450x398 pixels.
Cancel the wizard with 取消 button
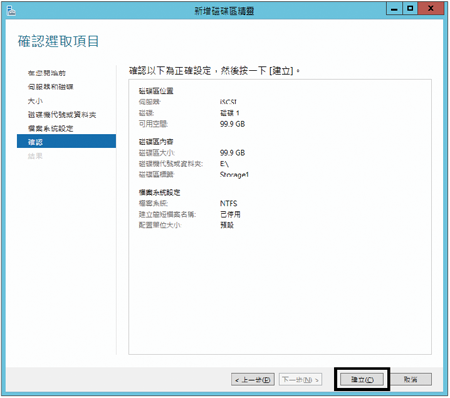click(x=411, y=379)
